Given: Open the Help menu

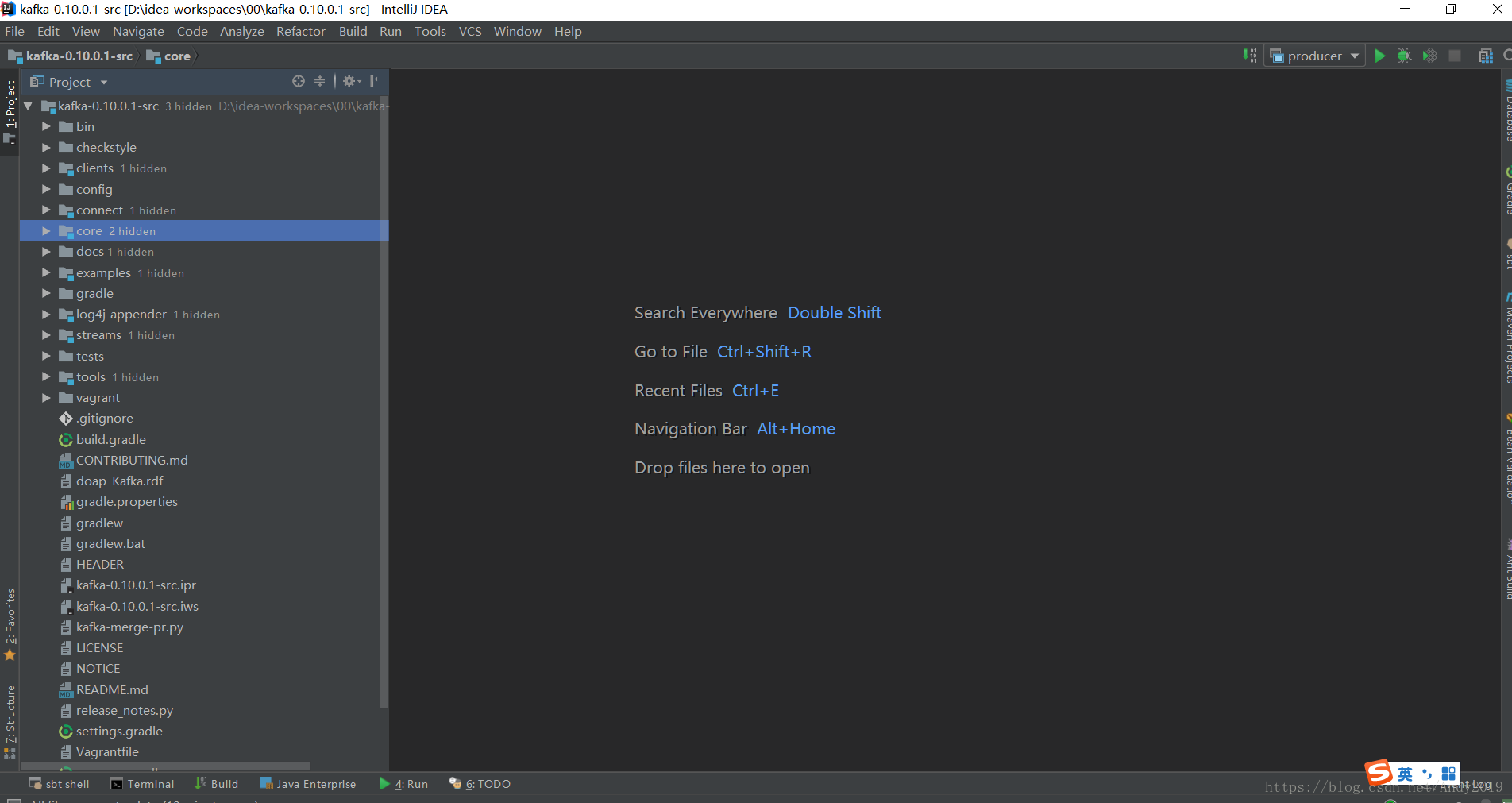Looking at the screenshot, I should point(568,31).
